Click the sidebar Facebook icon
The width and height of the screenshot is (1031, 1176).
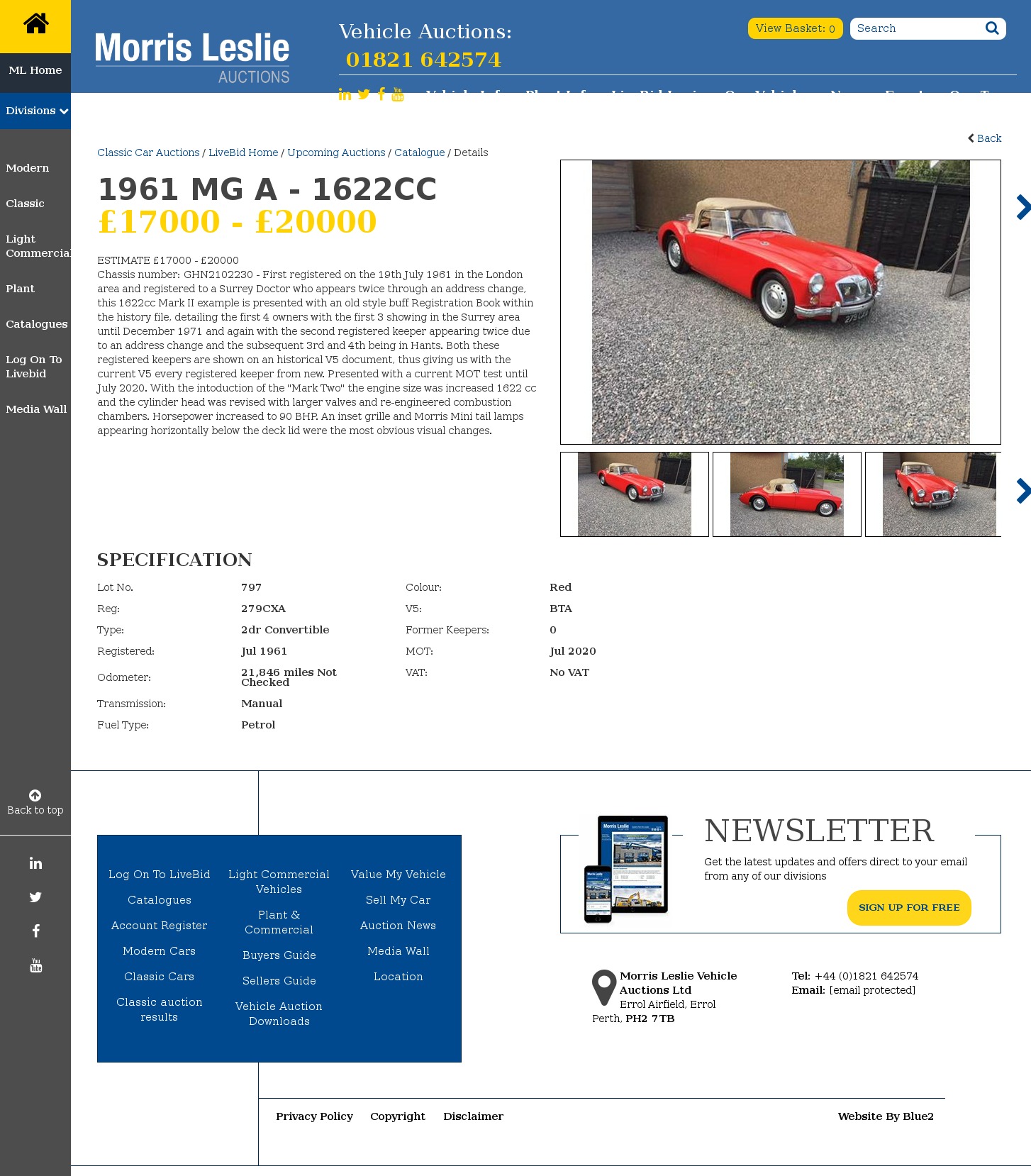[x=35, y=931]
